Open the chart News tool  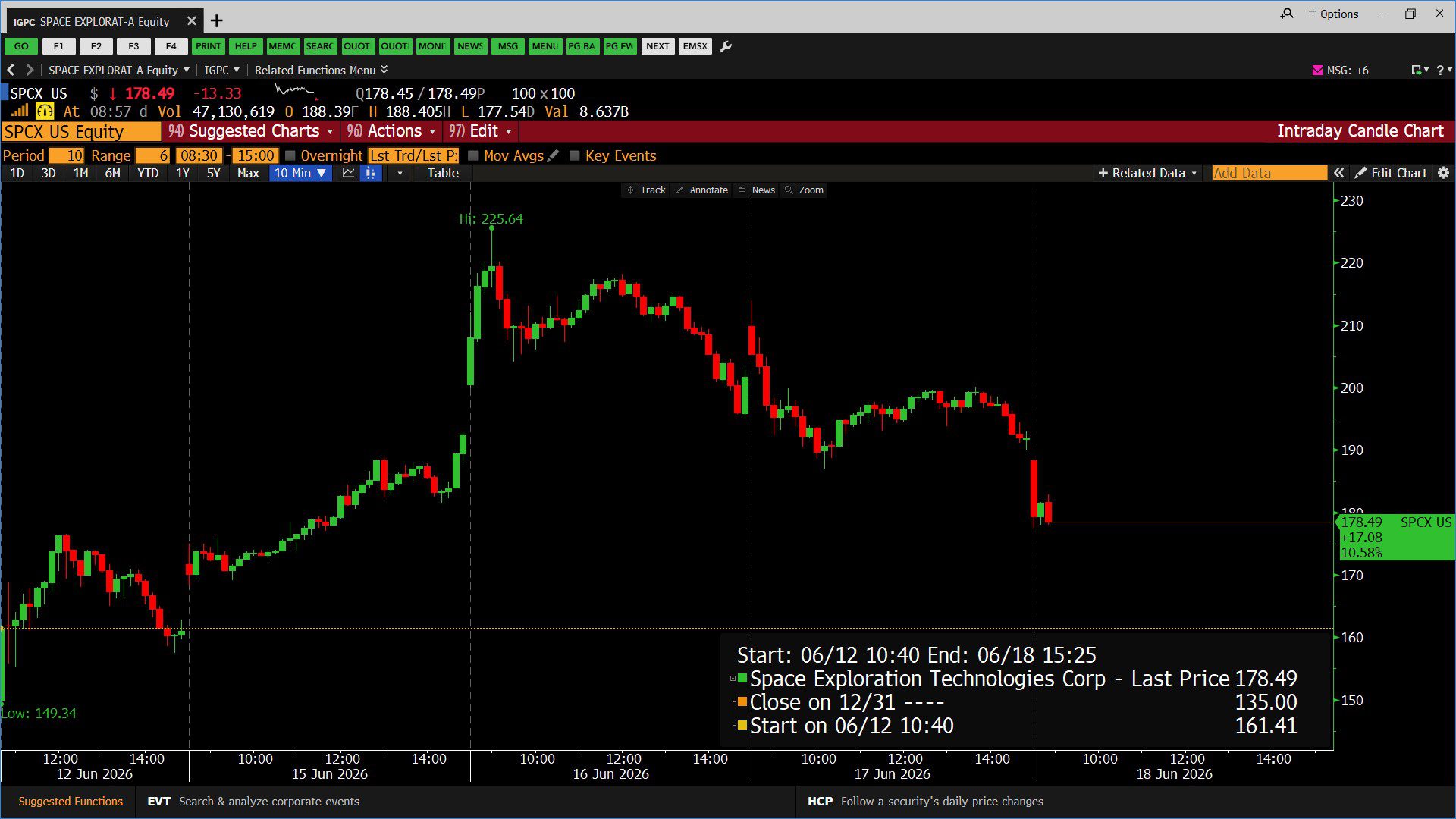tap(757, 190)
